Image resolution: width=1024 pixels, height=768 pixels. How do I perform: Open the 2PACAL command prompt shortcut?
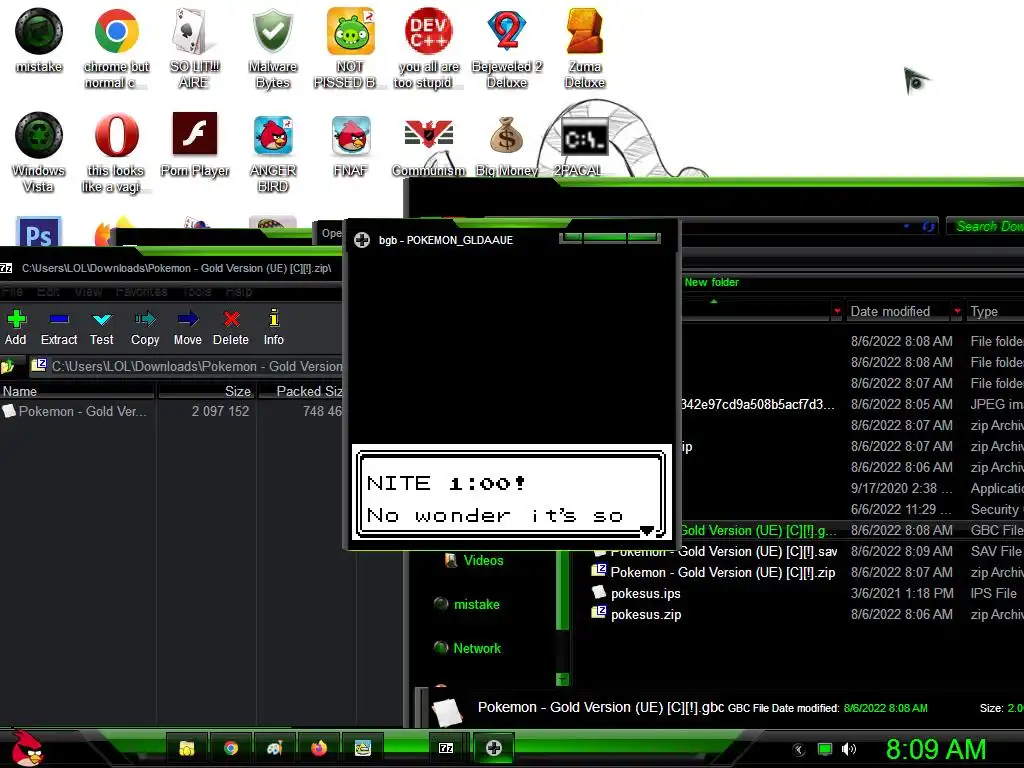coord(584,145)
